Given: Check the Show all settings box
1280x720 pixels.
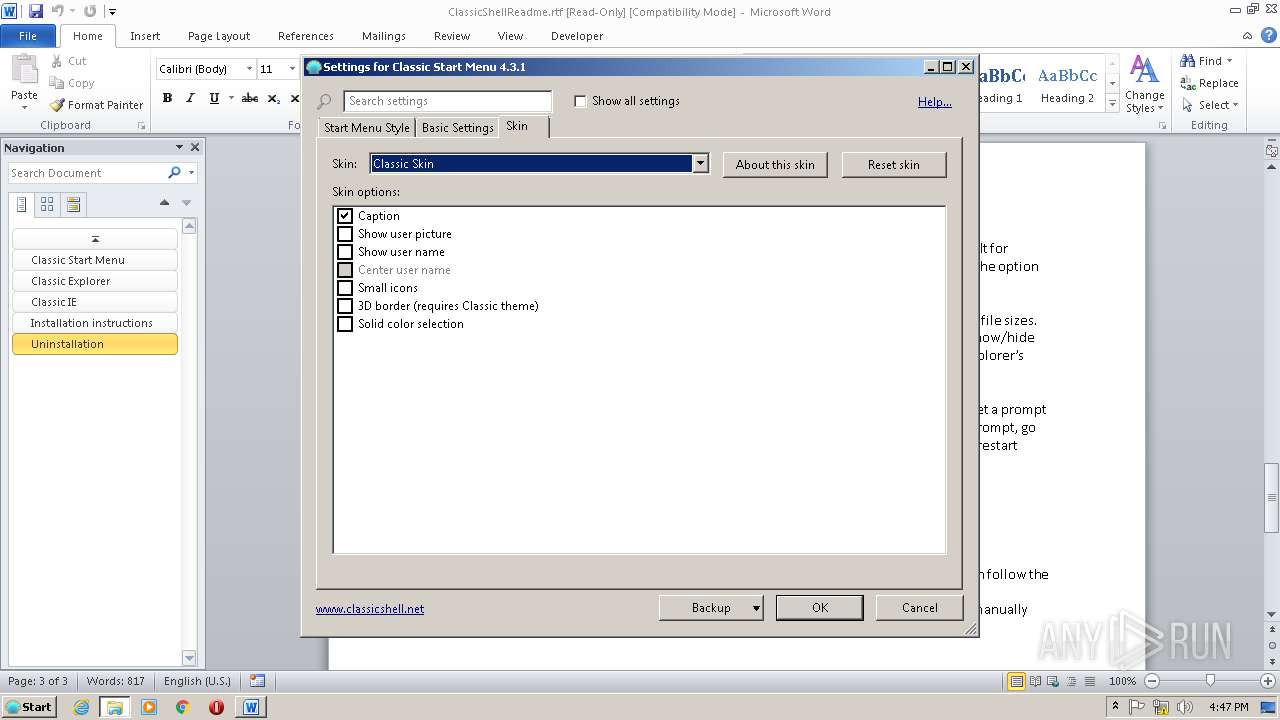Looking at the screenshot, I should (580, 101).
